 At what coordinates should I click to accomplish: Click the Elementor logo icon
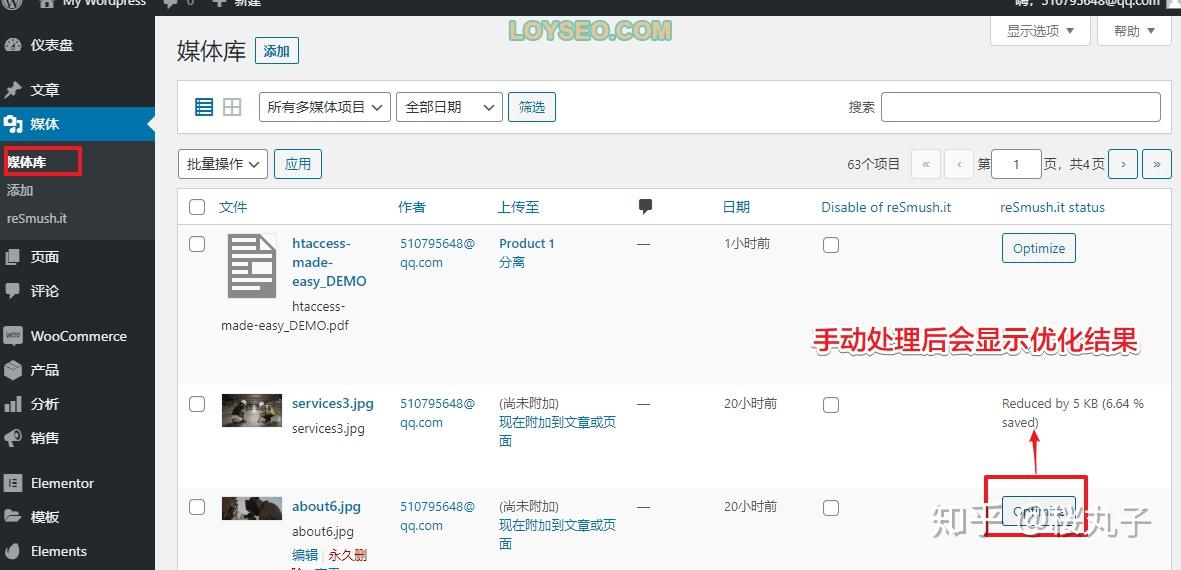coord(13,483)
